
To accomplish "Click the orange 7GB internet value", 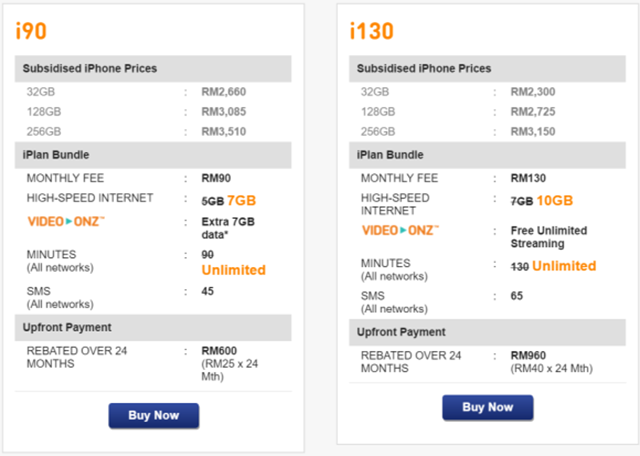I will [242, 200].
